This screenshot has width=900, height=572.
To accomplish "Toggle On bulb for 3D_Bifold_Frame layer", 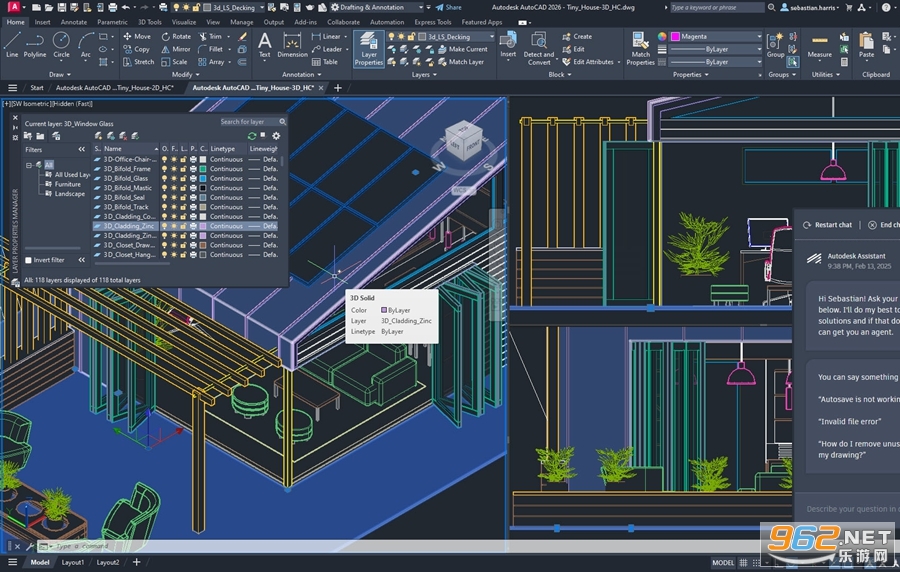I will tap(164, 169).
